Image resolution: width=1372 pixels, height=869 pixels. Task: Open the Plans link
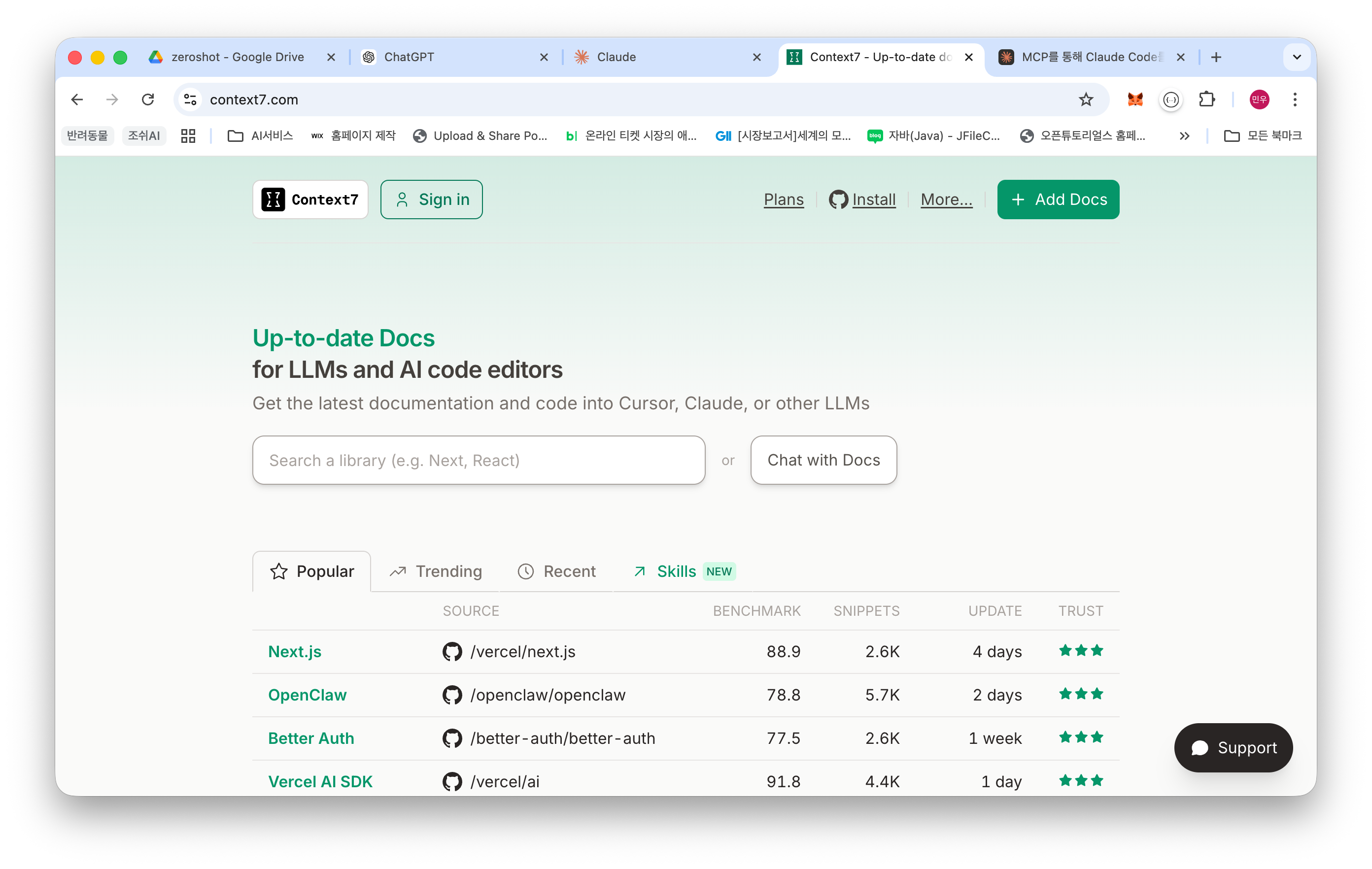coord(784,200)
